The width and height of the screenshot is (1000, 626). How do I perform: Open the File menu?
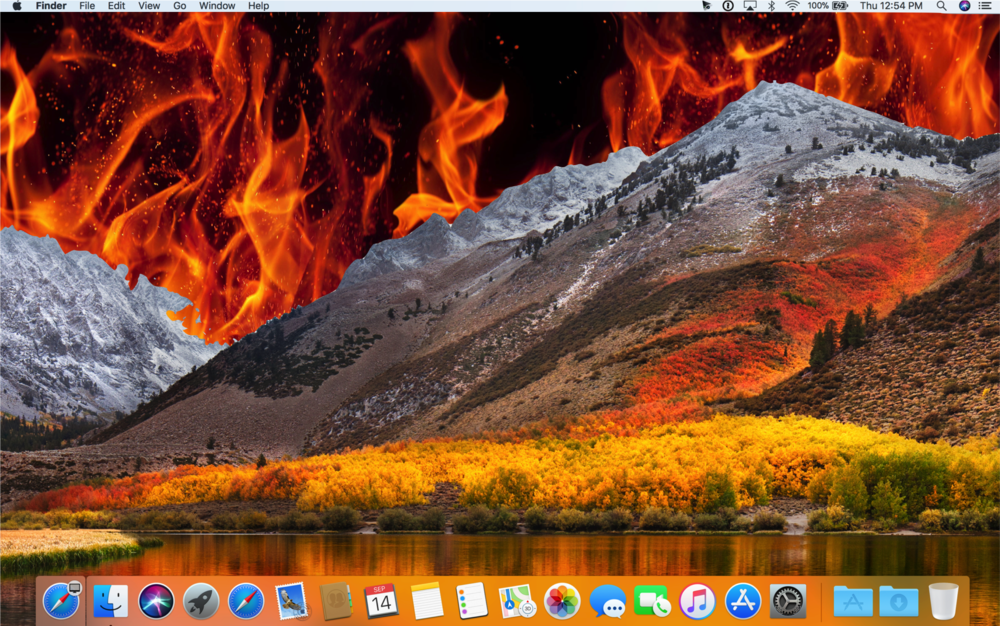coord(87,6)
